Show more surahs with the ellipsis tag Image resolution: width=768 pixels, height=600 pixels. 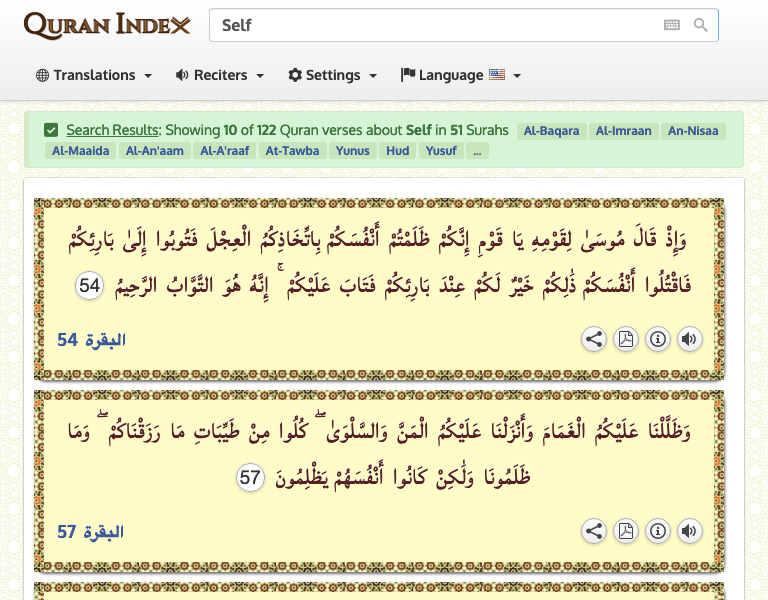click(x=478, y=151)
